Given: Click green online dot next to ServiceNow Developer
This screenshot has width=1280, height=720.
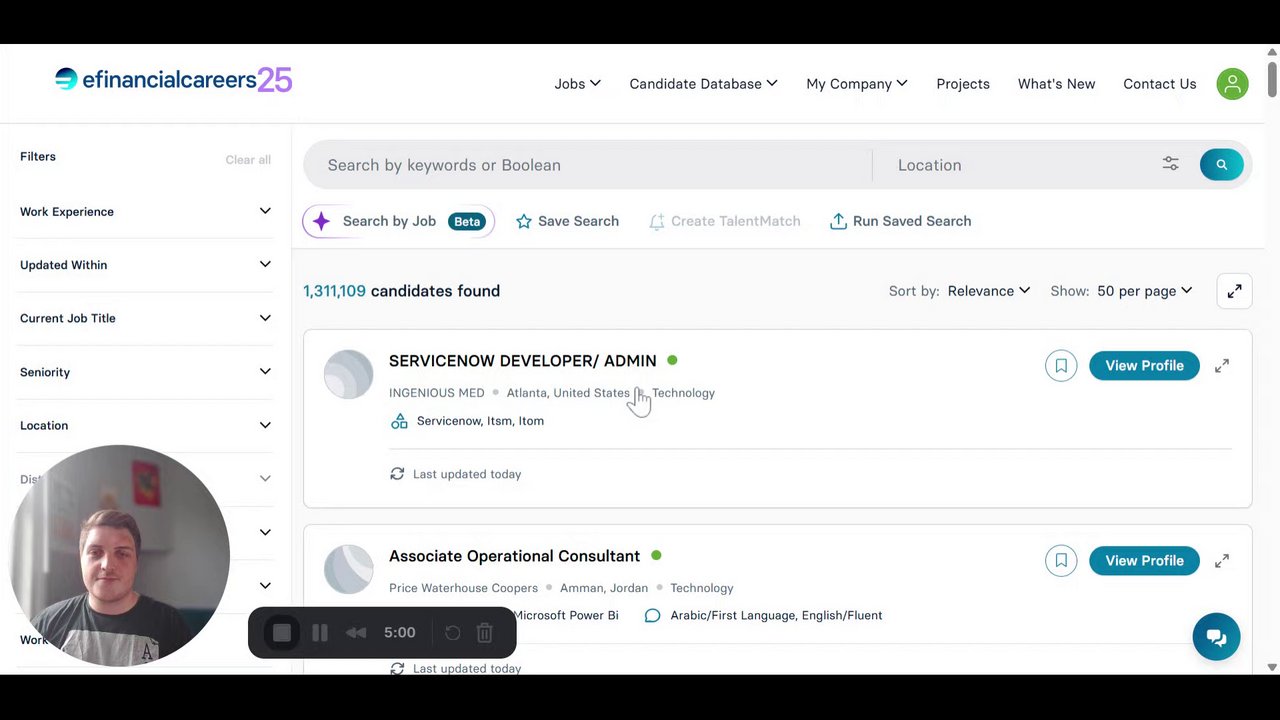Looking at the screenshot, I should point(672,360).
